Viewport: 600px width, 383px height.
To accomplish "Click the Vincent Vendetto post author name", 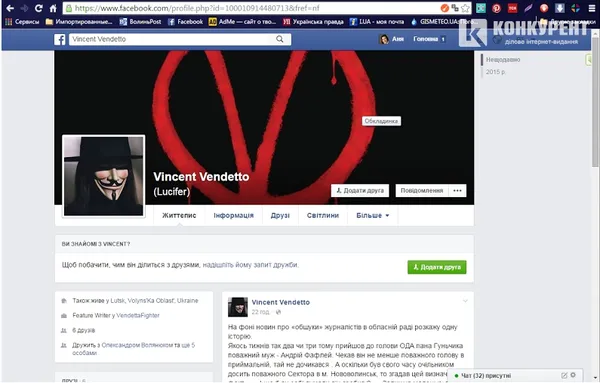I will pyautogui.click(x=281, y=302).
